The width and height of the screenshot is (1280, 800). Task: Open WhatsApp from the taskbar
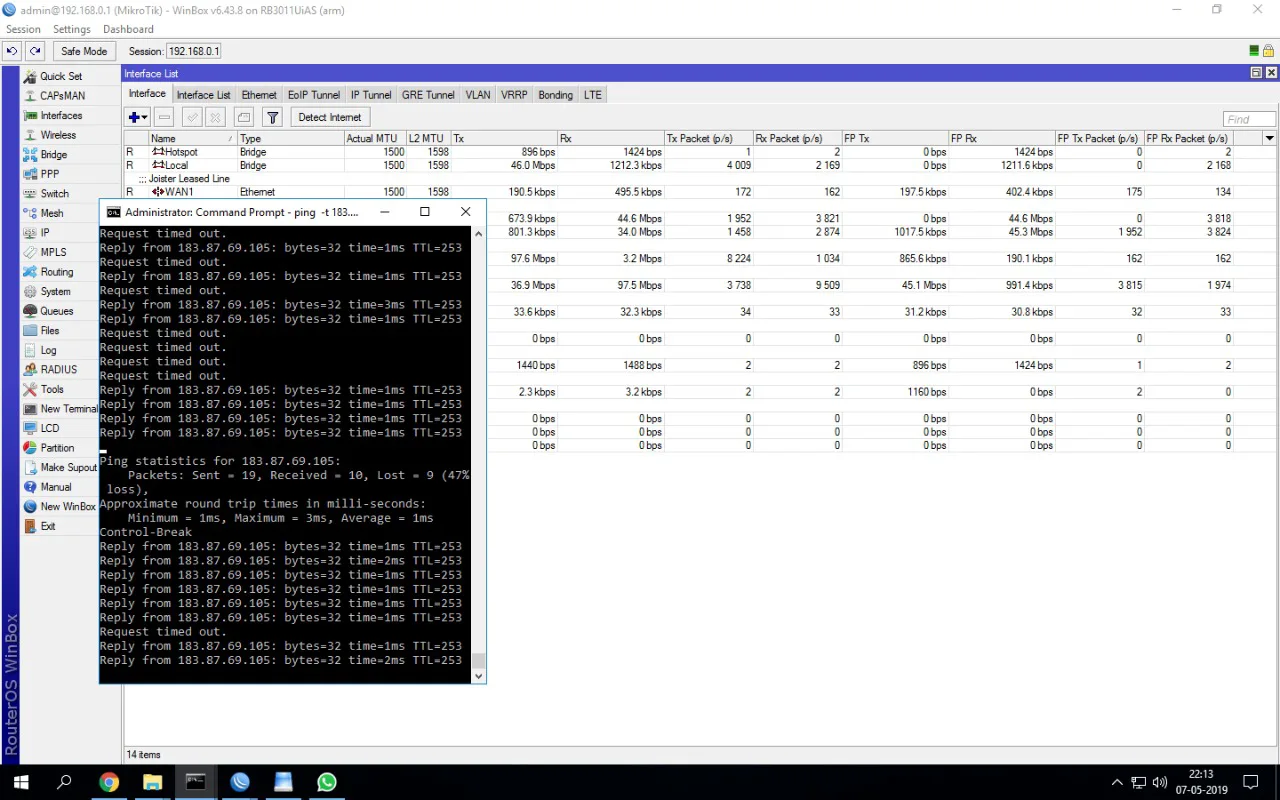pyautogui.click(x=327, y=782)
